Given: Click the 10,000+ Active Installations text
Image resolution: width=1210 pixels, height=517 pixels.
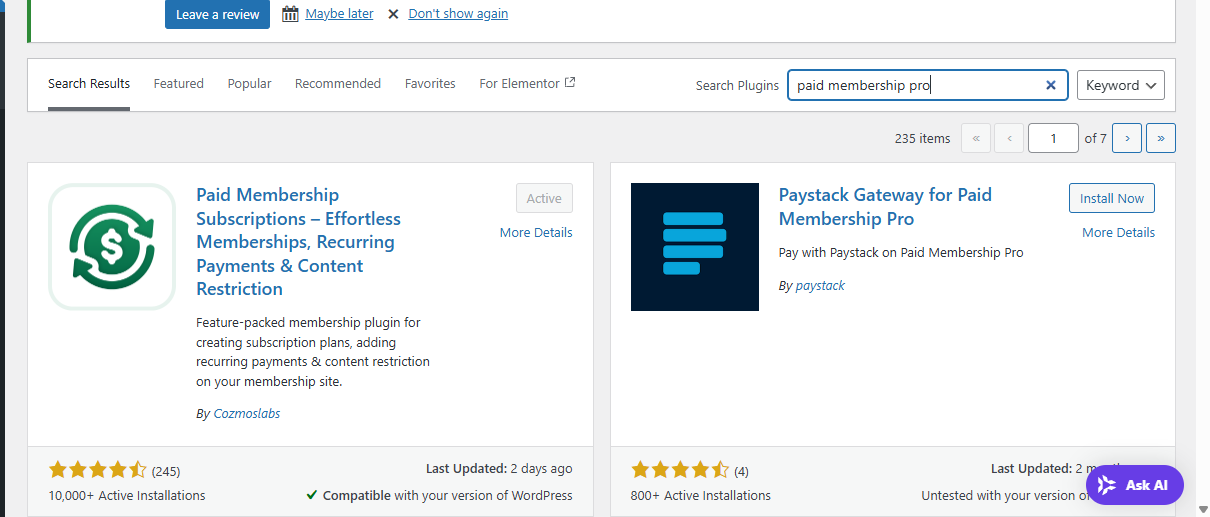Looking at the screenshot, I should (127, 495).
